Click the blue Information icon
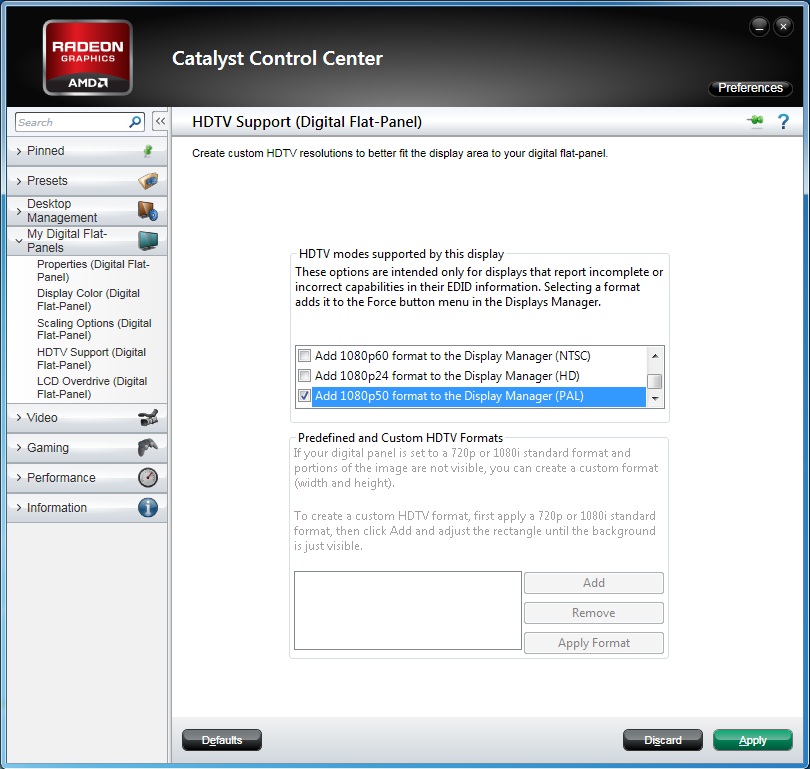The height and width of the screenshot is (769, 810). point(148,508)
